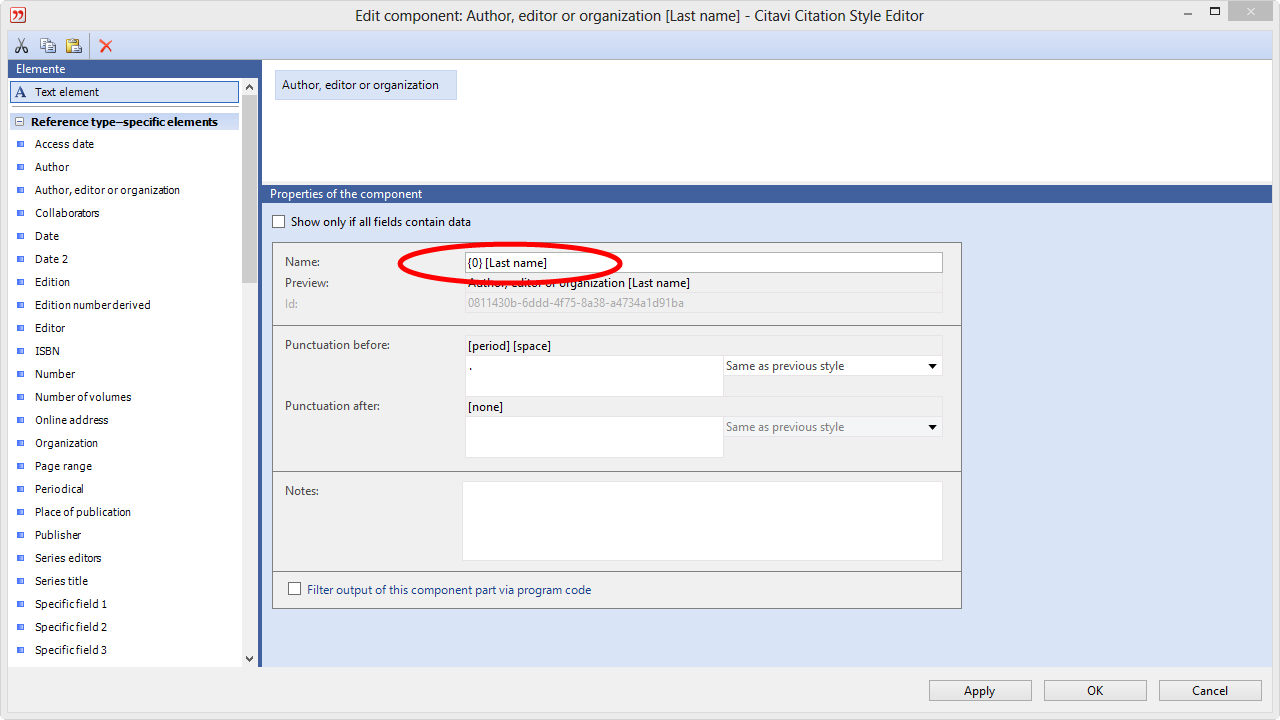Select the Organization element
Image resolution: width=1280 pixels, height=720 pixels.
[x=66, y=443]
